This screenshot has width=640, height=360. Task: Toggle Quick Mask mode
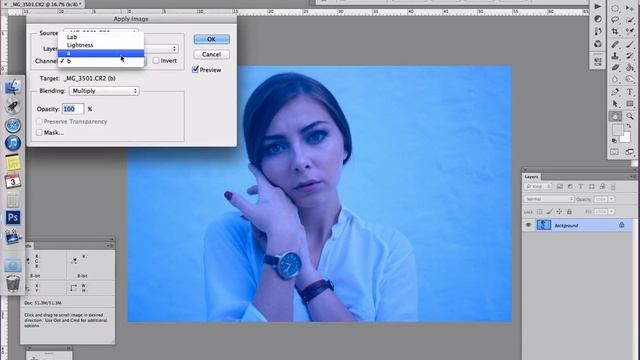click(615, 152)
